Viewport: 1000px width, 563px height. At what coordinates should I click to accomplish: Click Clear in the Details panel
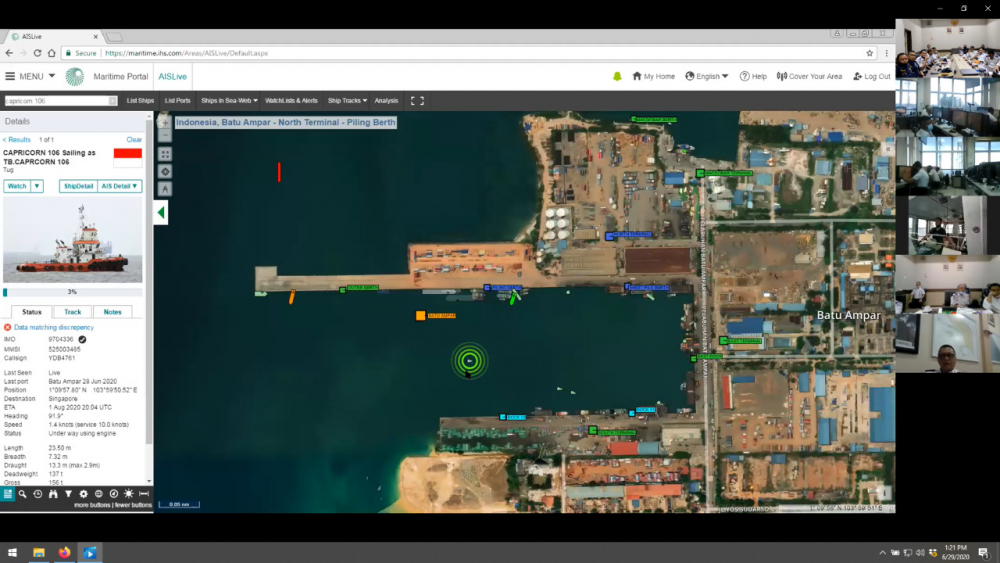[x=134, y=140]
